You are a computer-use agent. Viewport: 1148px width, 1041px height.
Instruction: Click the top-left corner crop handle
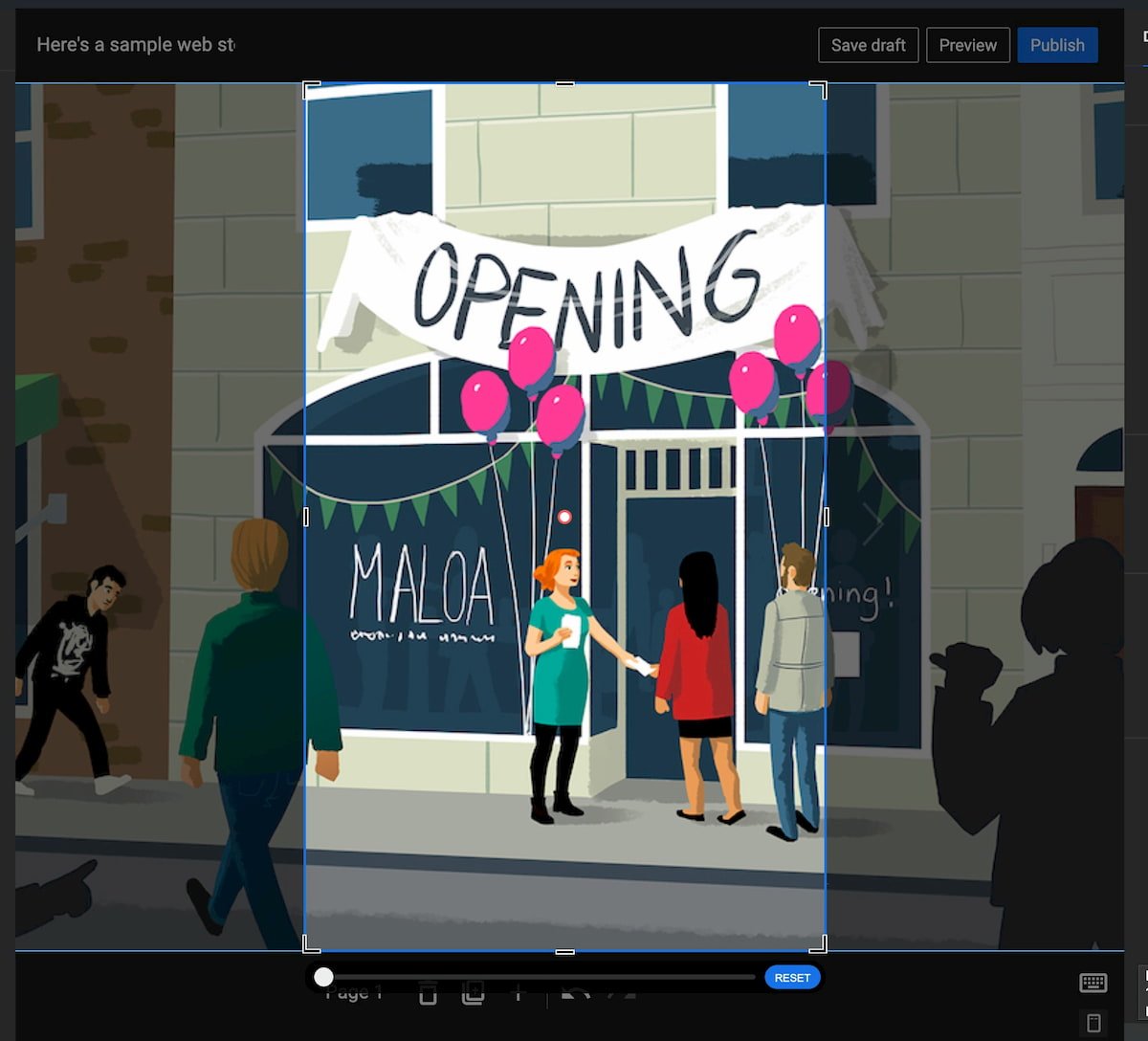coord(311,90)
